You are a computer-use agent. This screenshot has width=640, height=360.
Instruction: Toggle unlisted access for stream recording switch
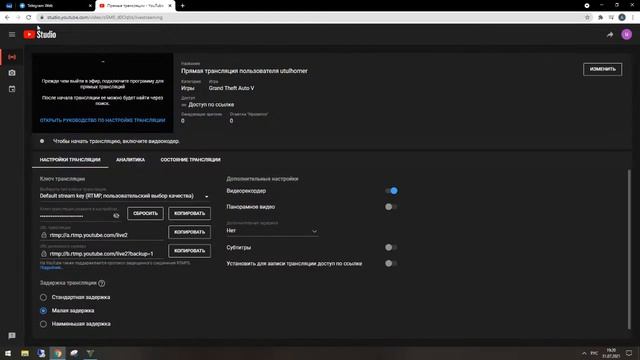click(x=391, y=264)
